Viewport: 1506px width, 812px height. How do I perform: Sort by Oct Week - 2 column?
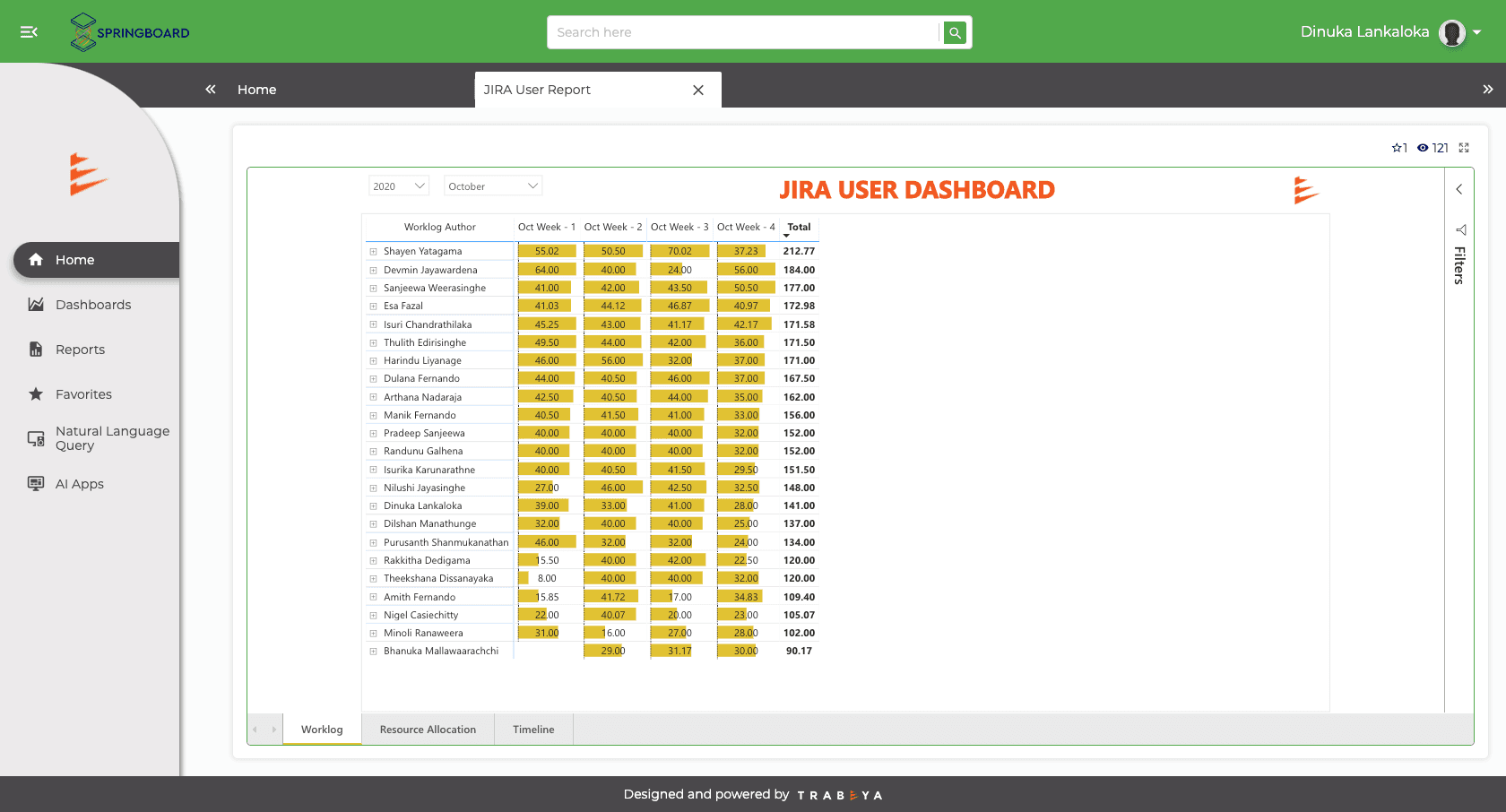(613, 228)
